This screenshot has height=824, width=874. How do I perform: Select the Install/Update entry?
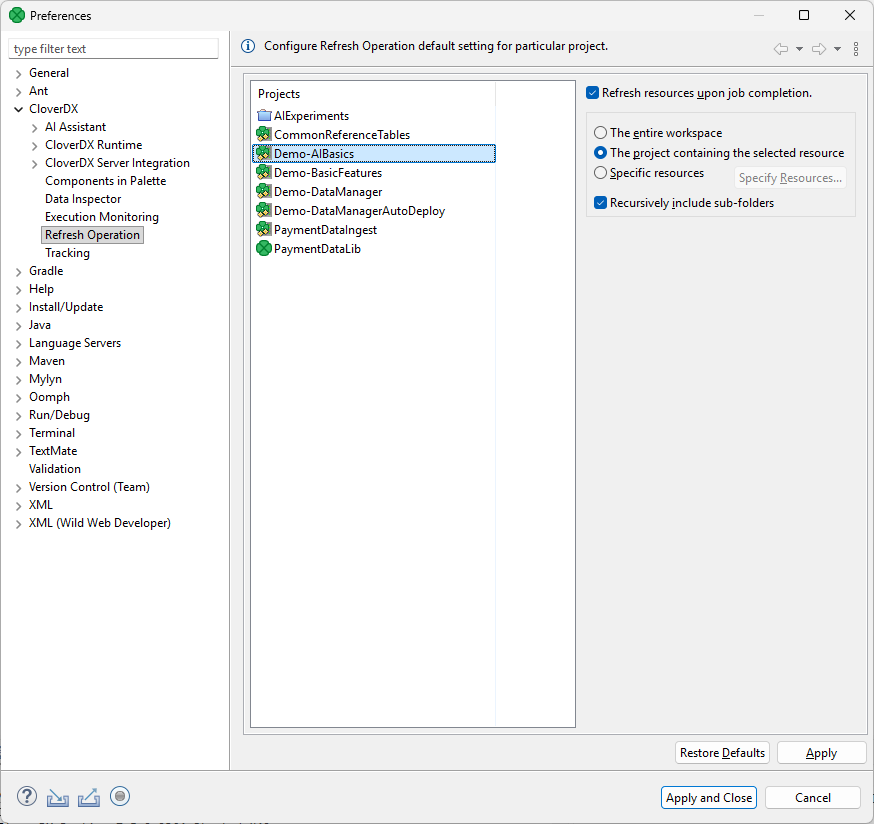66,307
